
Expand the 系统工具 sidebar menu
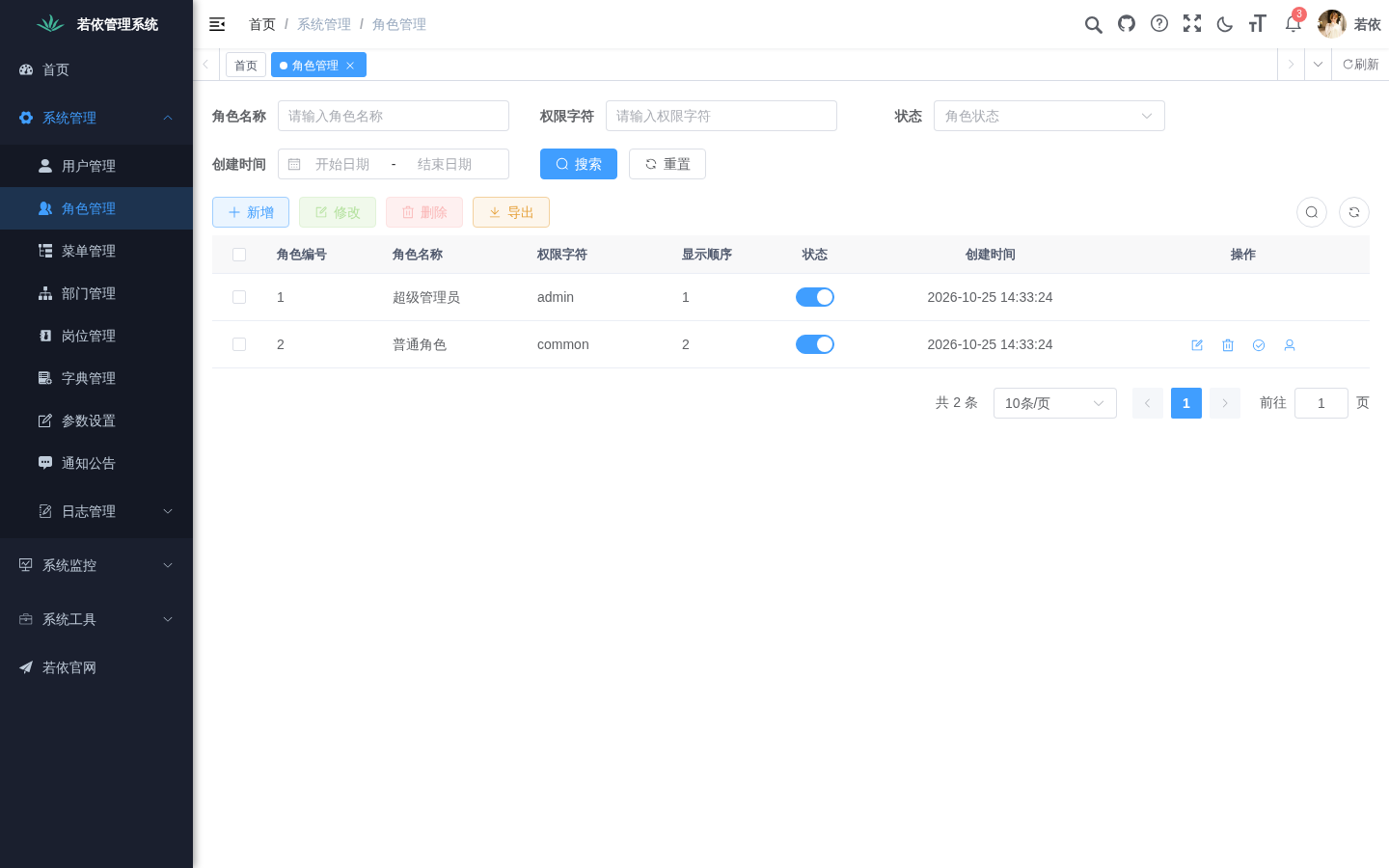96,619
